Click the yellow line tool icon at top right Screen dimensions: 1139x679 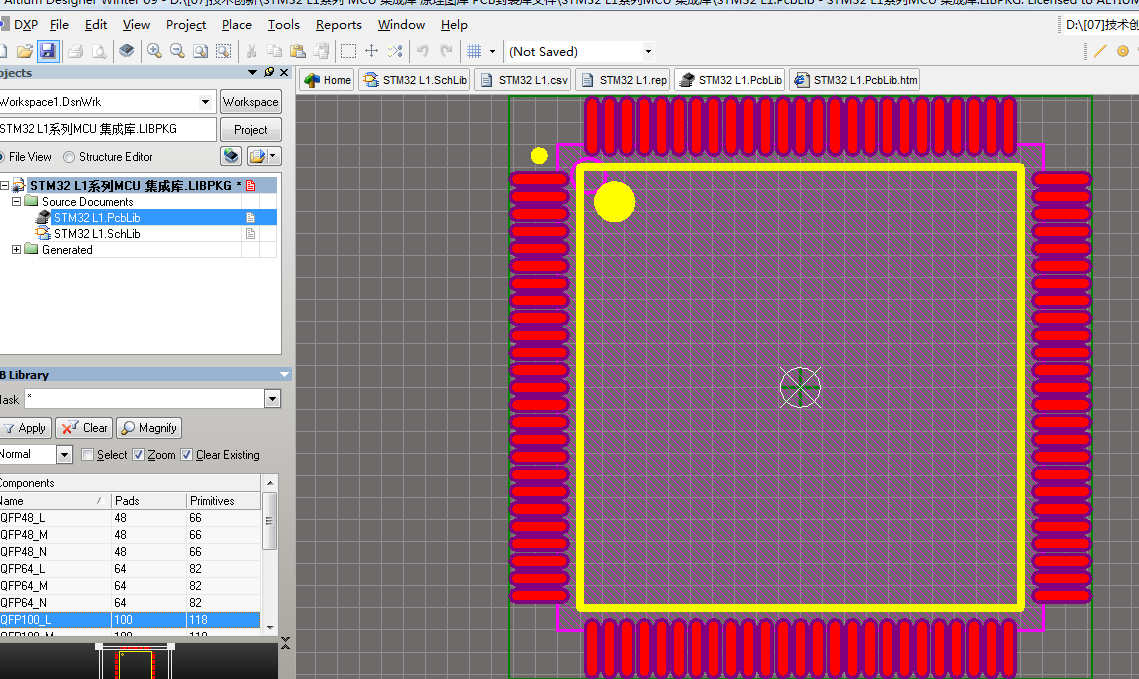click(x=1100, y=51)
